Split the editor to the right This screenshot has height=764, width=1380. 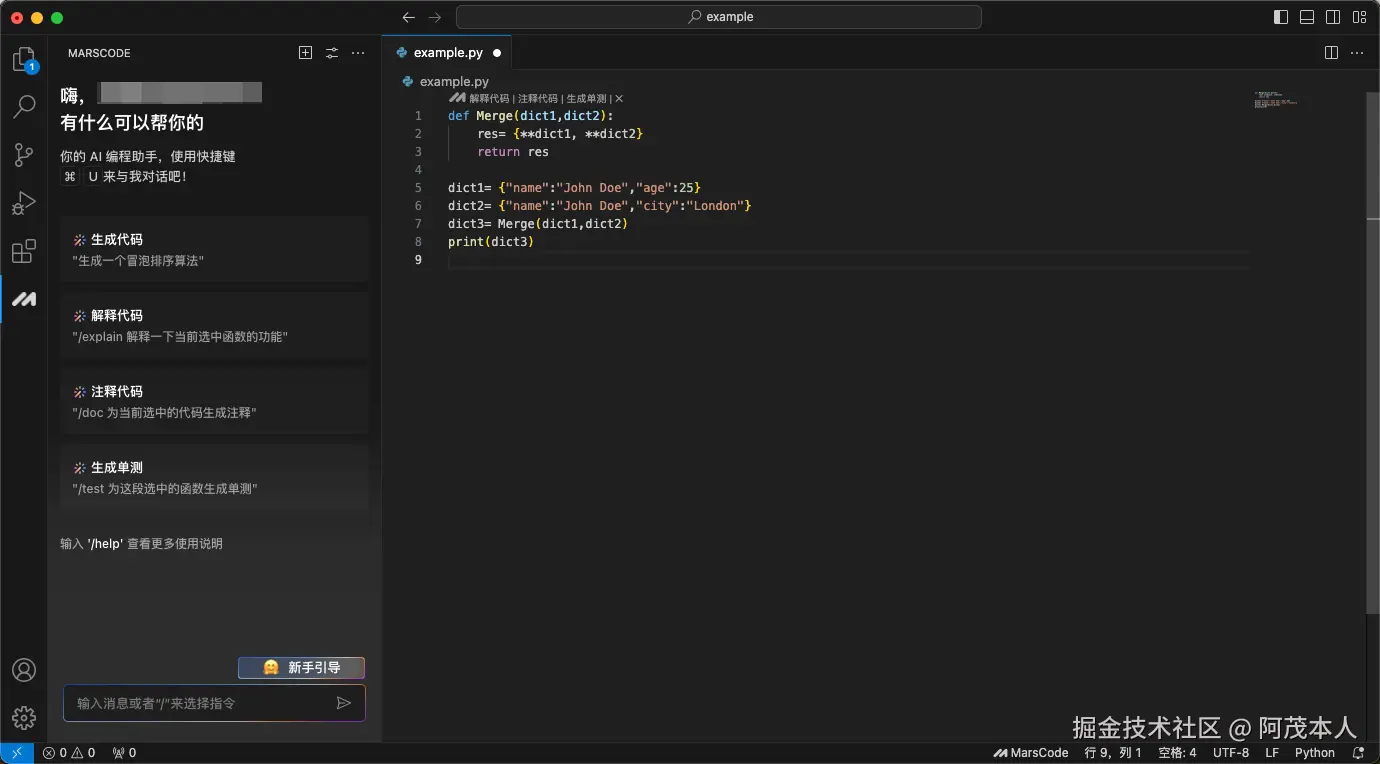tap(1331, 53)
